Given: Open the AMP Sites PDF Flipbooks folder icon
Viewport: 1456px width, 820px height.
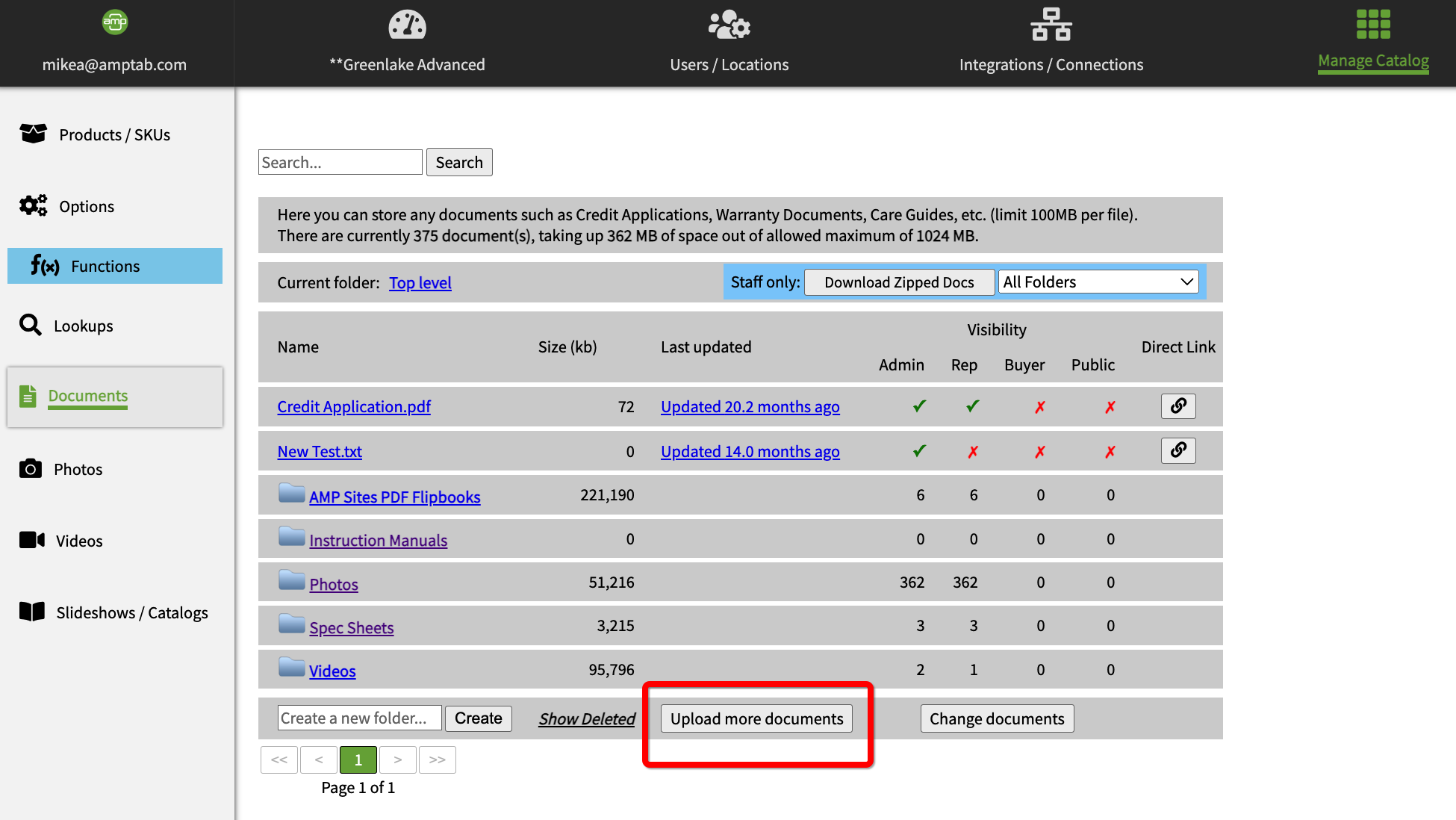Looking at the screenshot, I should [291, 494].
